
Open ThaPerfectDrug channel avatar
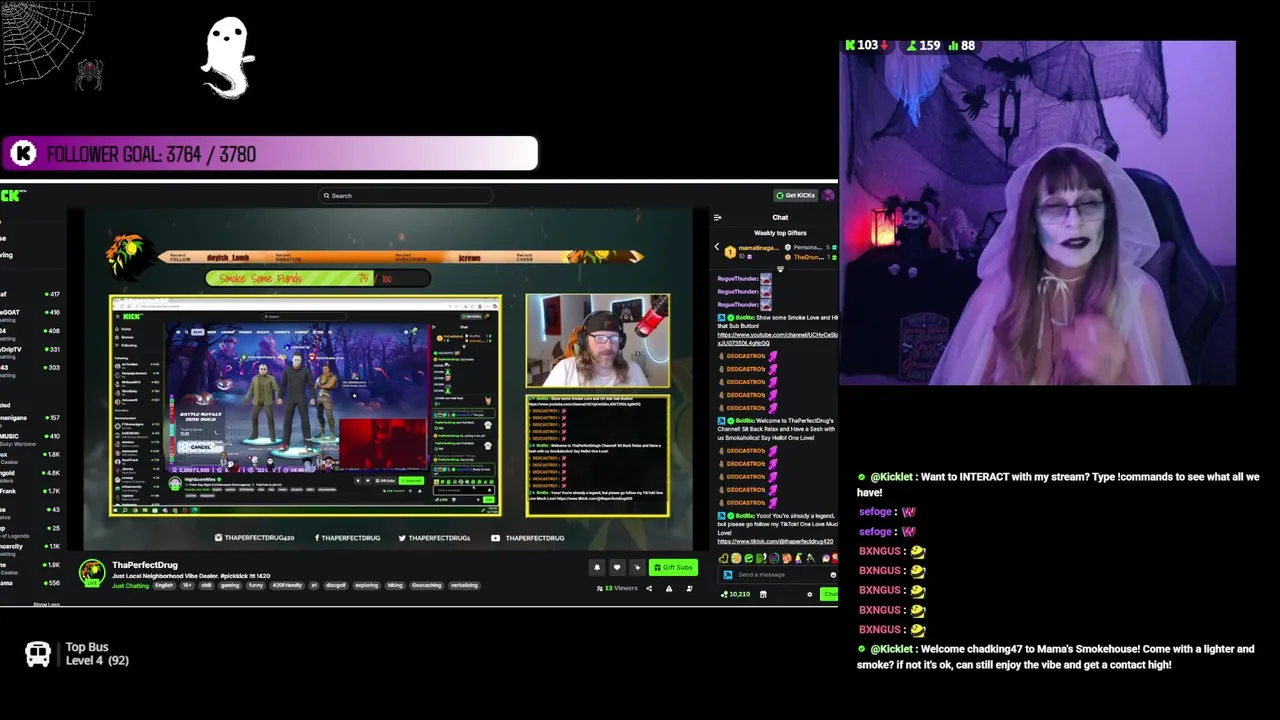(x=92, y=573)
